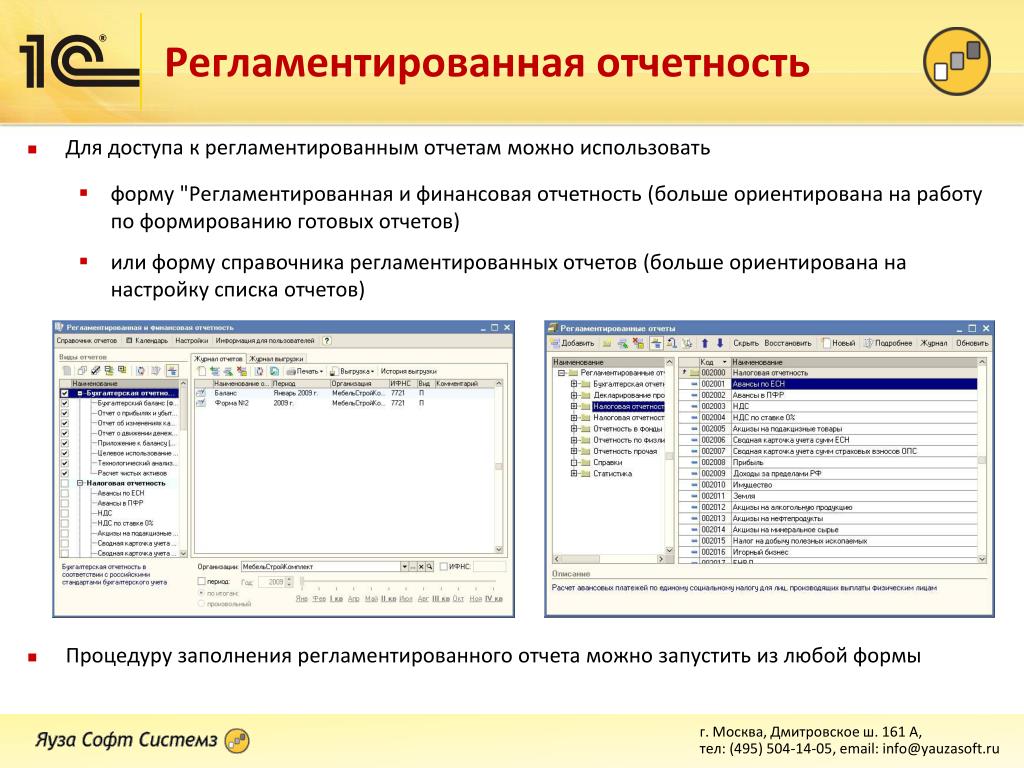
Task: Click the delete red X icon in Журнал отчетов toolbar
Action: point(242,371)
